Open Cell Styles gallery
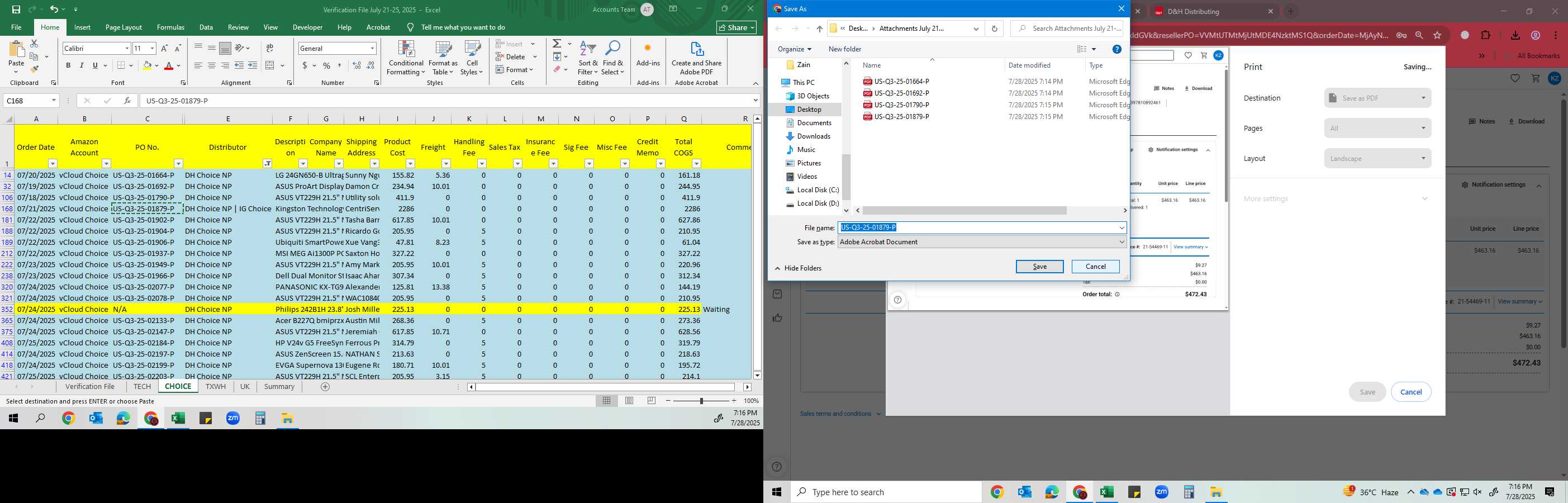Viewport: 1568px width, 503px height. tap(472, 59)
